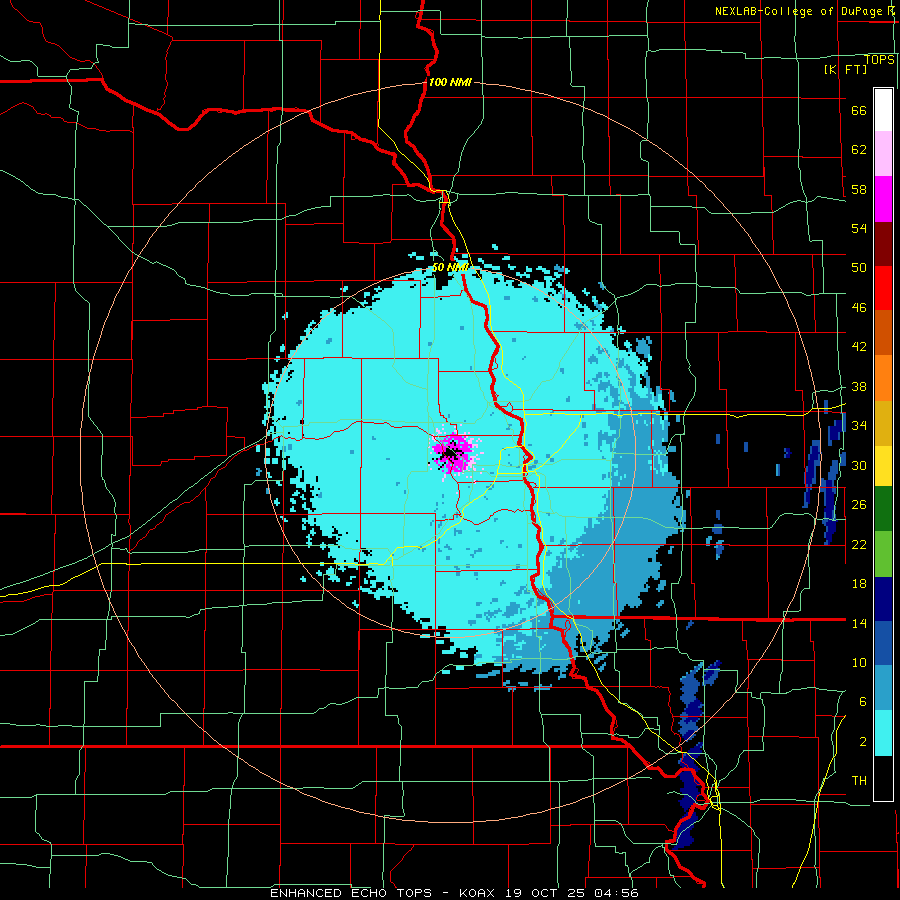This screenshot has height=900, width=900.
Task: Select the '54' legend label
Action: point(859,228)
